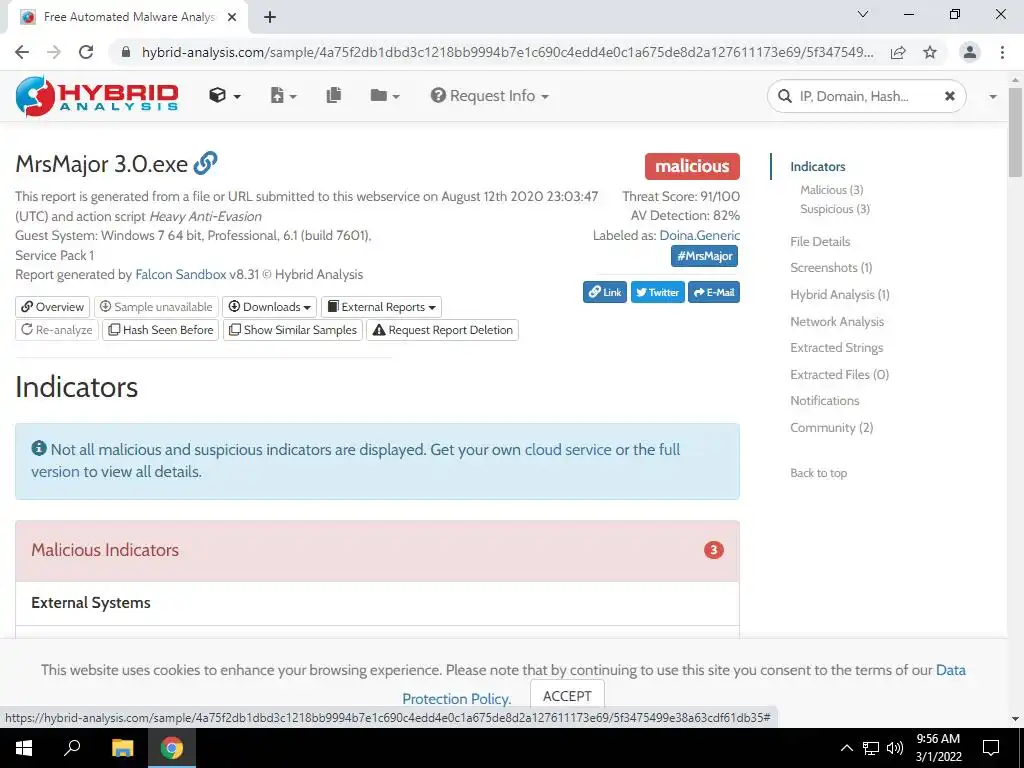Go to Extracted Strings section
Viewport: 1024px width, 768px height.
(x=837, y=347)
